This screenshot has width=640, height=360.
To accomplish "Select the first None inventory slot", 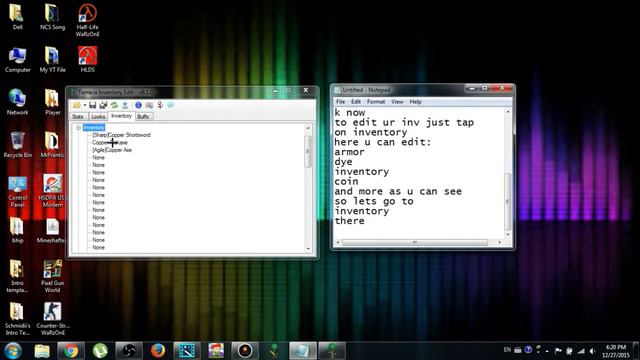I will coord(98,158).
